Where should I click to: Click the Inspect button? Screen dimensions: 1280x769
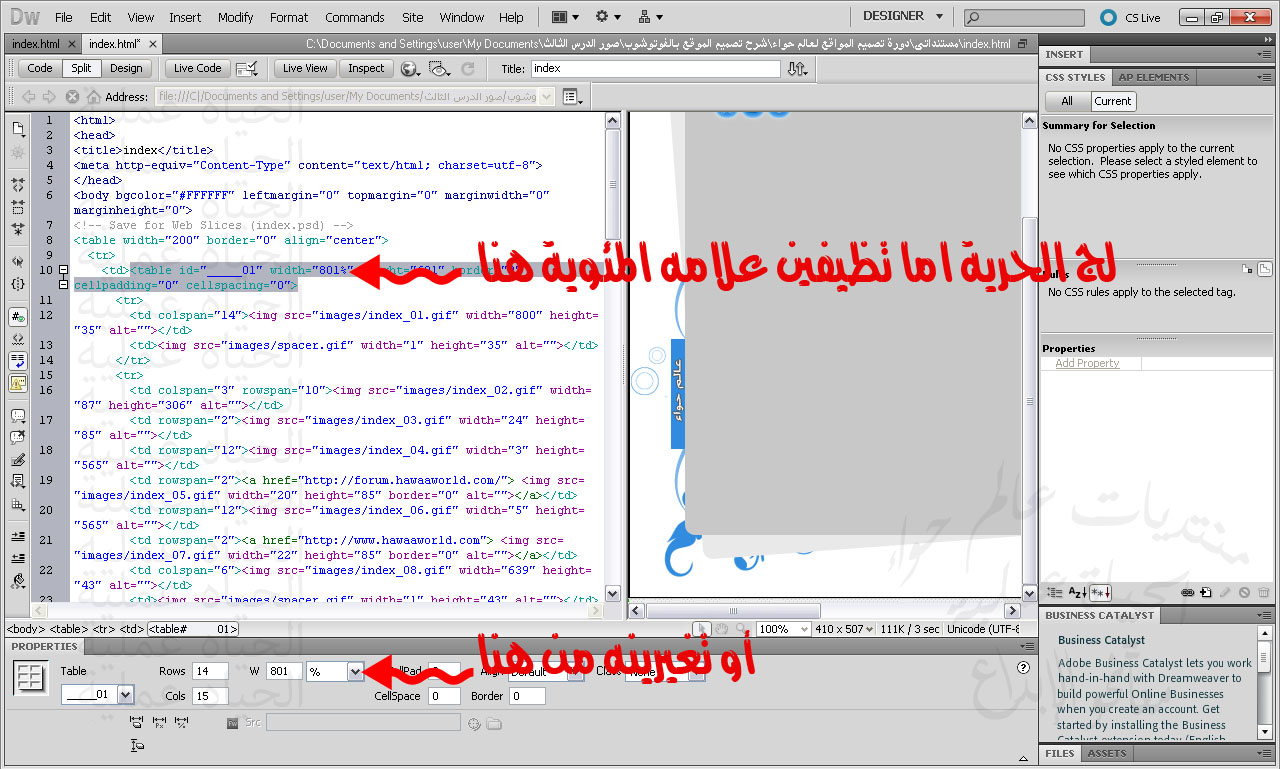click(366, 68)
